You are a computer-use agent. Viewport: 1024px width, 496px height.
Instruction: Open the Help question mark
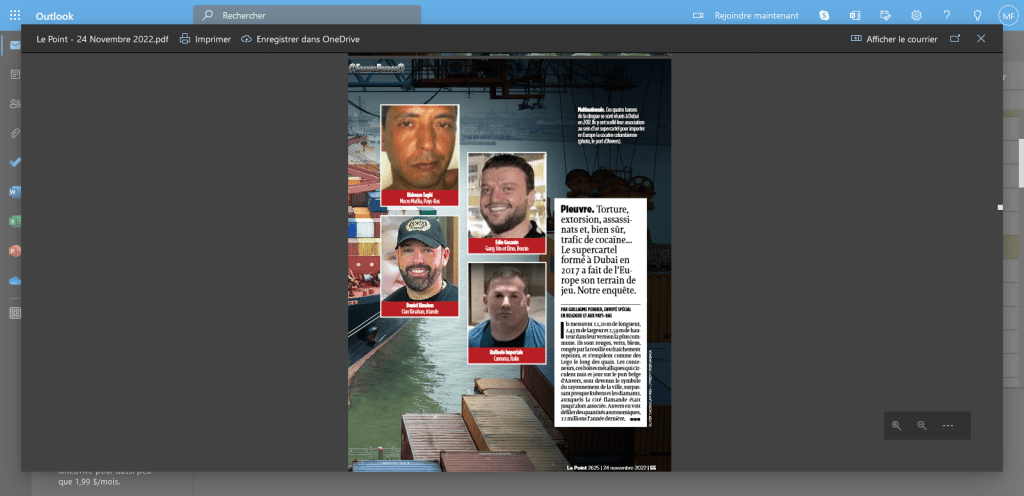click(x=946, y=16)
